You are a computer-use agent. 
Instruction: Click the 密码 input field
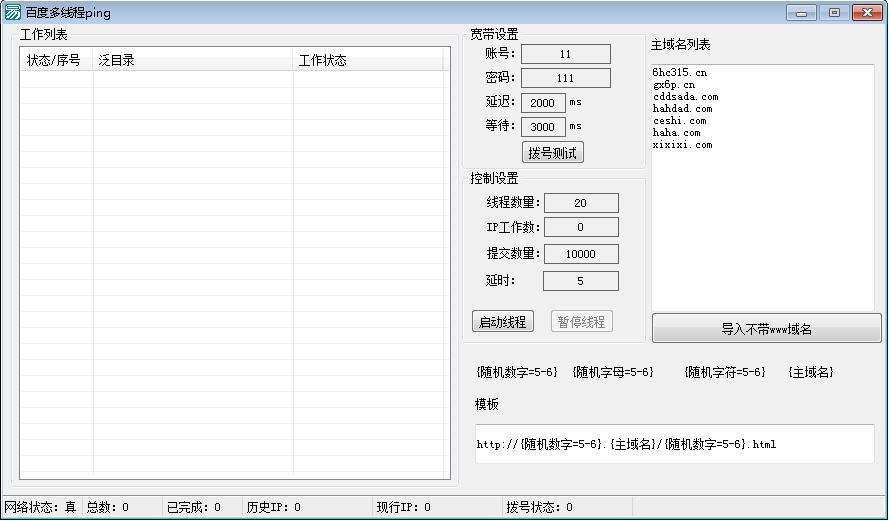pos(565,78)
